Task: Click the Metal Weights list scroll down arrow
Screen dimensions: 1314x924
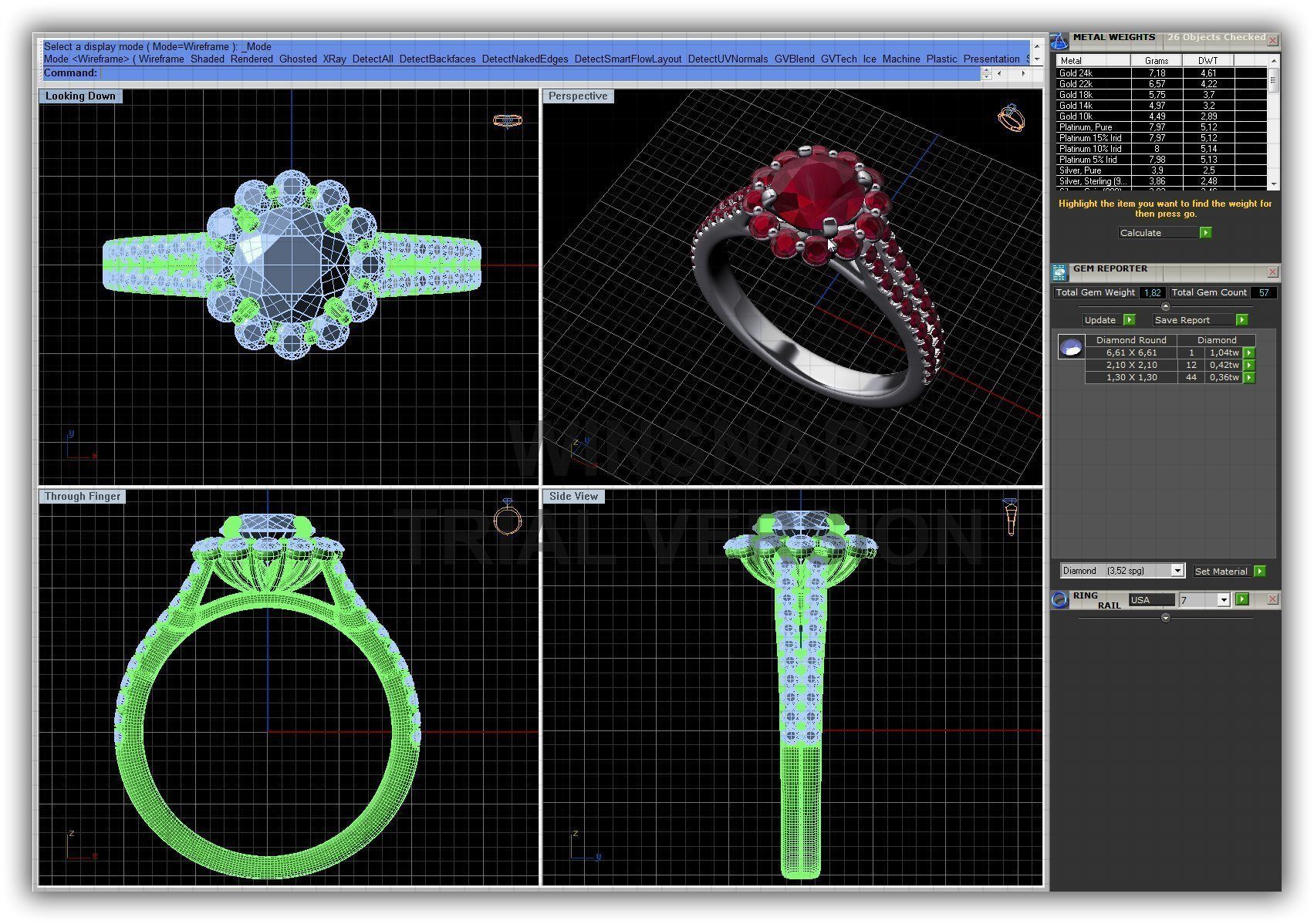Action: pos(1273,184)
